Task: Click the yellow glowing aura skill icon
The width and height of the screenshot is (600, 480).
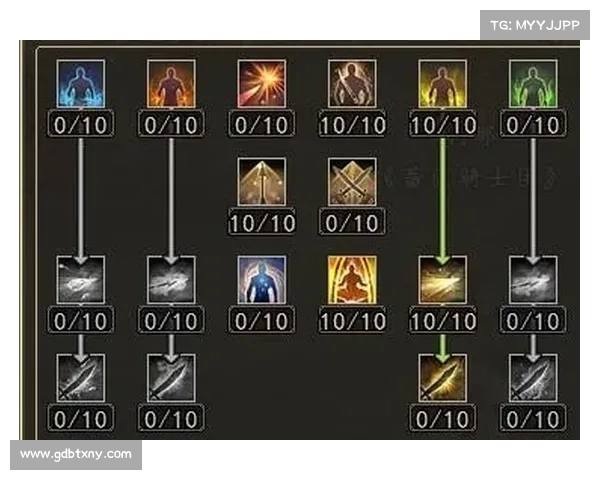Action: (x=443, y=84)
